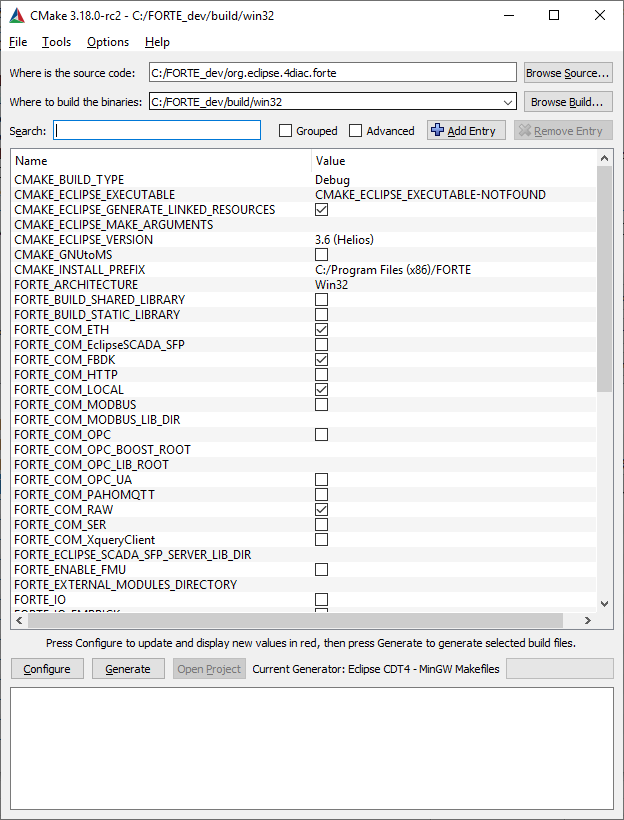Select the FORTE_COM_OPC_BOOST_ROOT row
The width and height of the screenshot is (624, 820).
pos(303,450)
